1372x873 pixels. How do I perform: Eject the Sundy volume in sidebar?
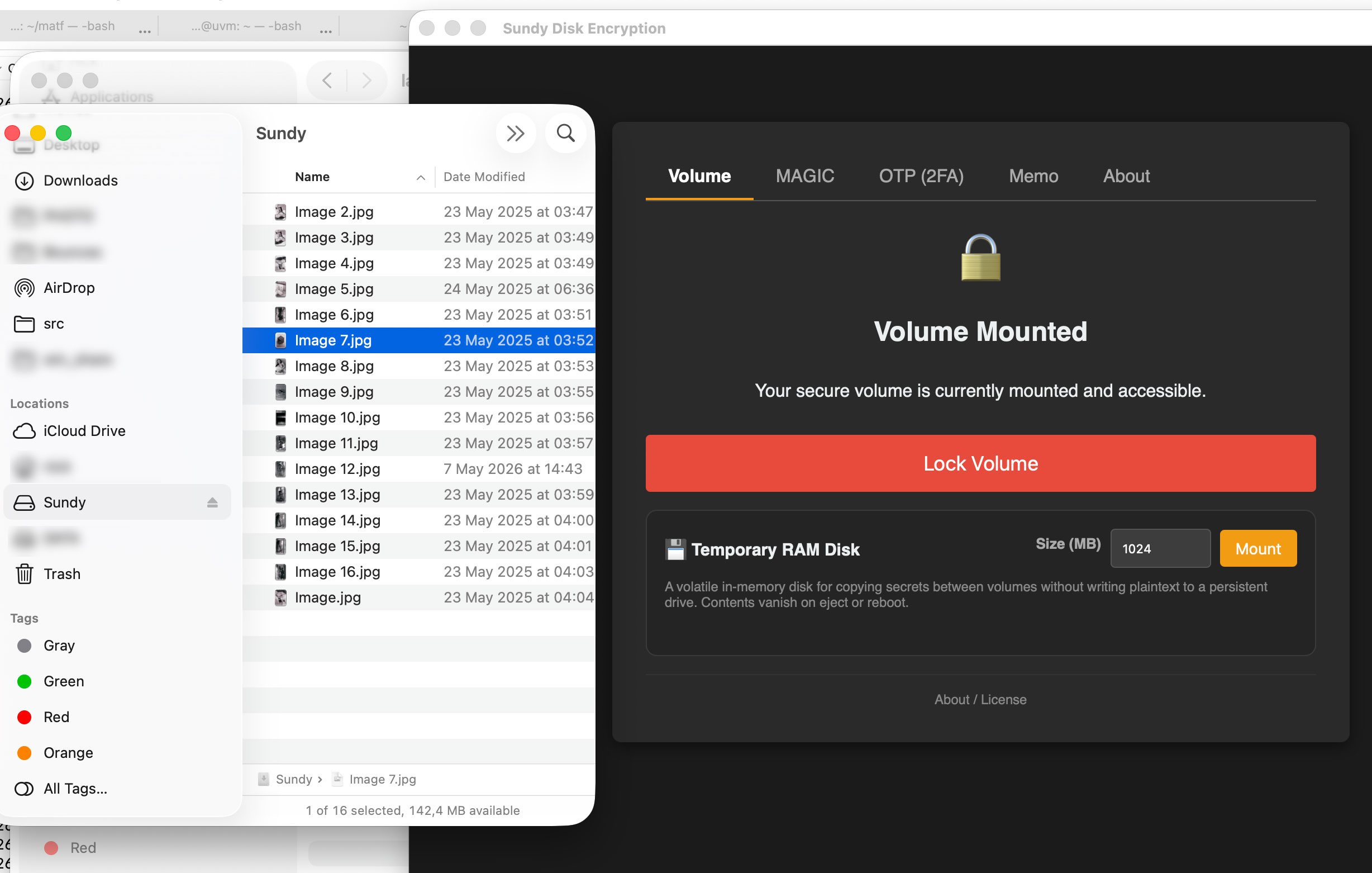coord(212,502)
